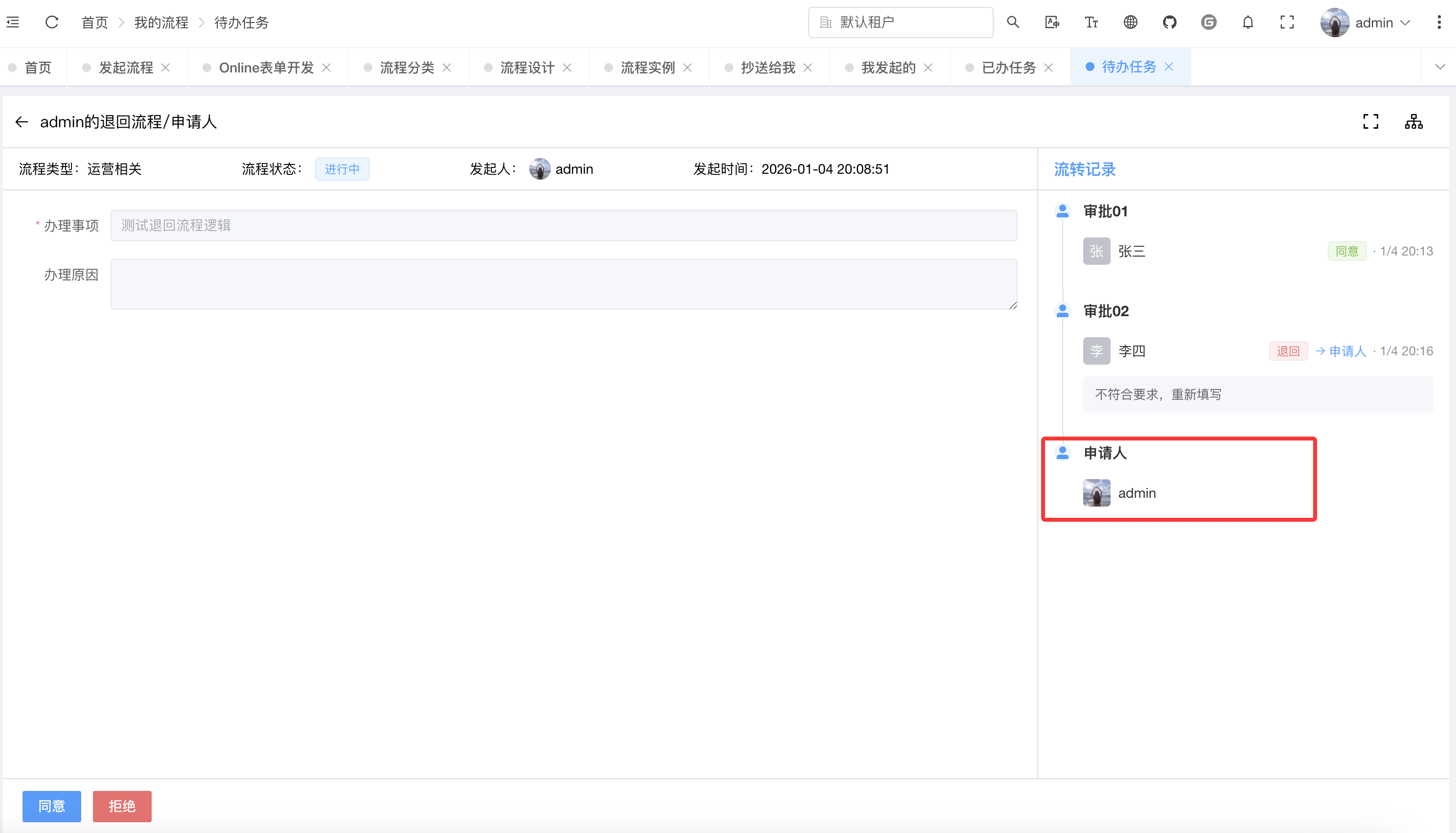
Task: Switch to the 流程设计 tab
Action: point(527,68)
